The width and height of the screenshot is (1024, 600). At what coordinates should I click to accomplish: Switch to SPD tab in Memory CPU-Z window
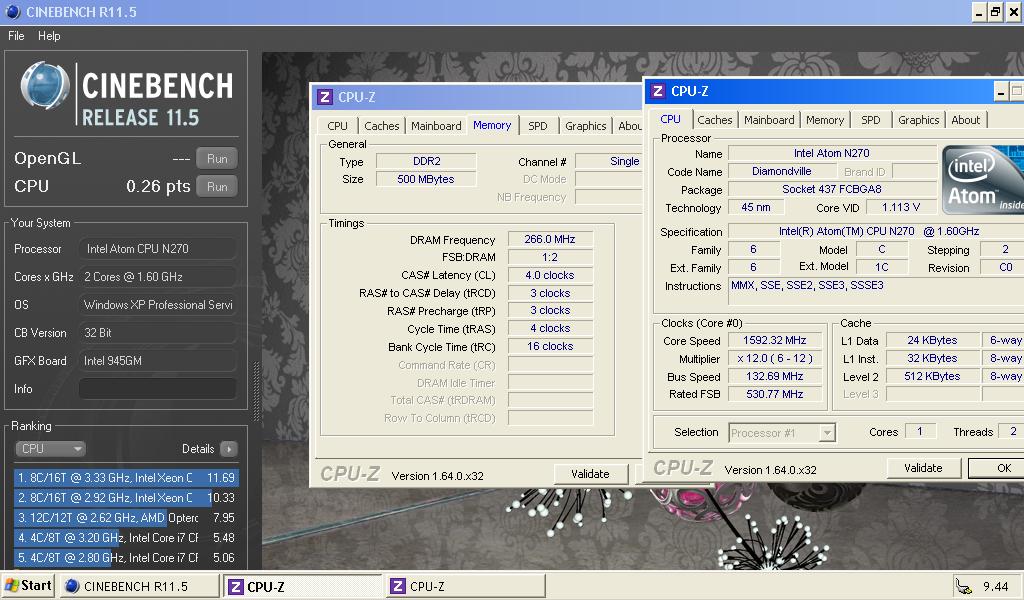click(x=537, y=126)
